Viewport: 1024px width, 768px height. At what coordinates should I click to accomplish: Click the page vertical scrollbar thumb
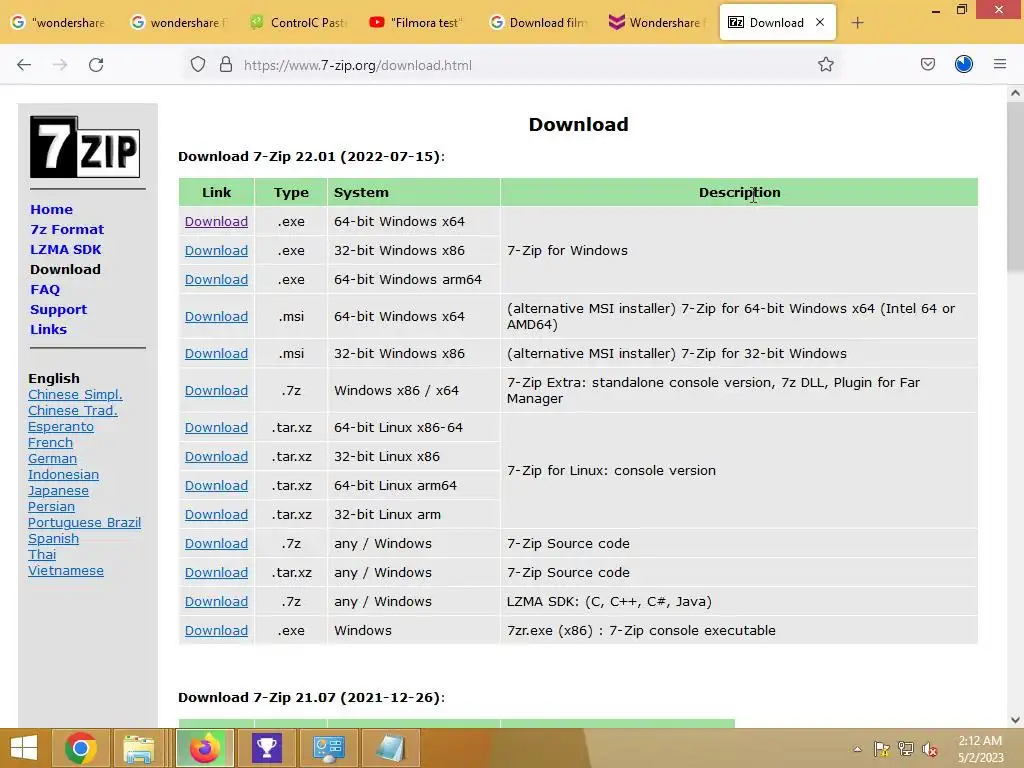pyautogui.click(x=1015, y=187)
